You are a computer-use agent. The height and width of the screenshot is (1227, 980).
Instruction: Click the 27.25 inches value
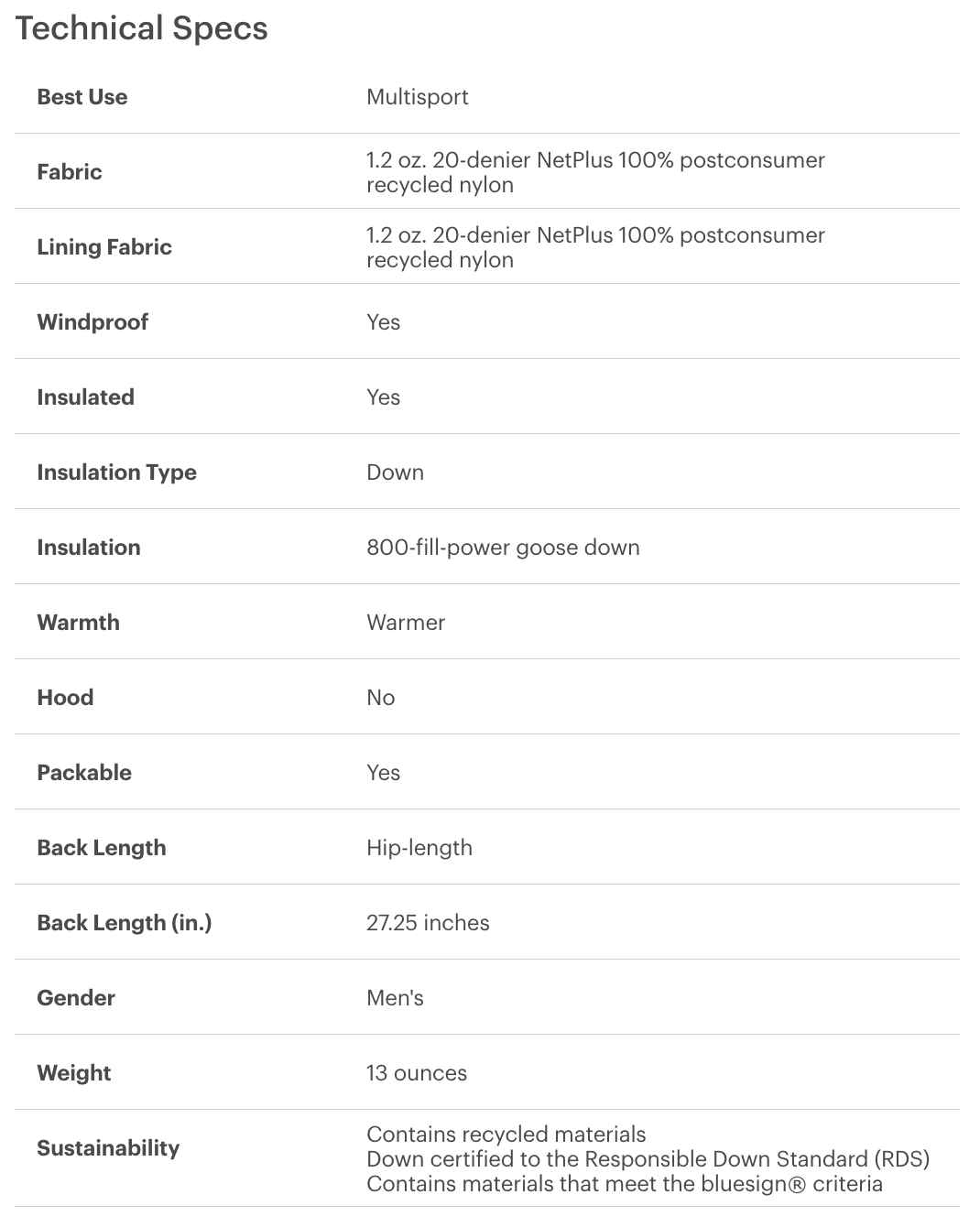(x=428, y=923)
